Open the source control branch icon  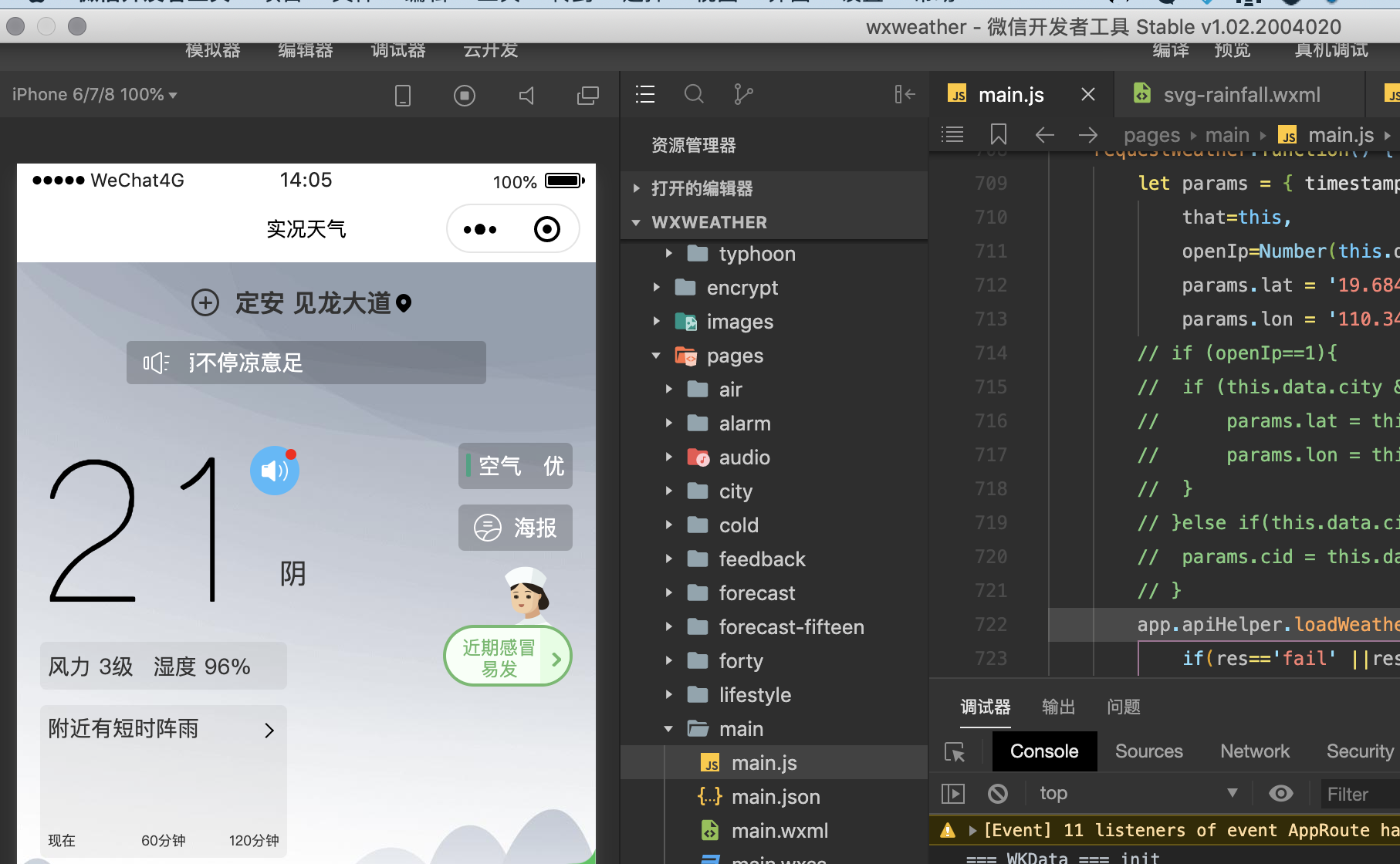(743, 94)
